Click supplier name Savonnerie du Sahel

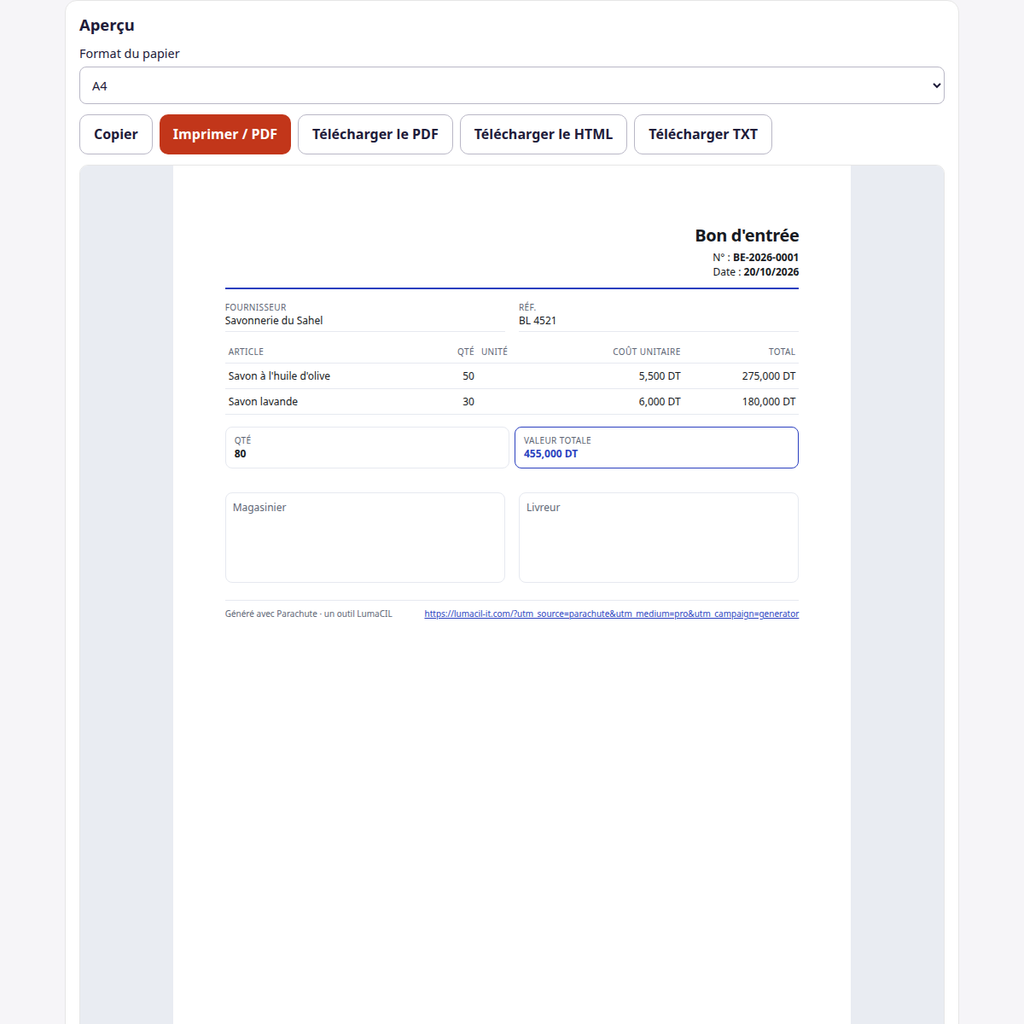[x=274, y=321]
